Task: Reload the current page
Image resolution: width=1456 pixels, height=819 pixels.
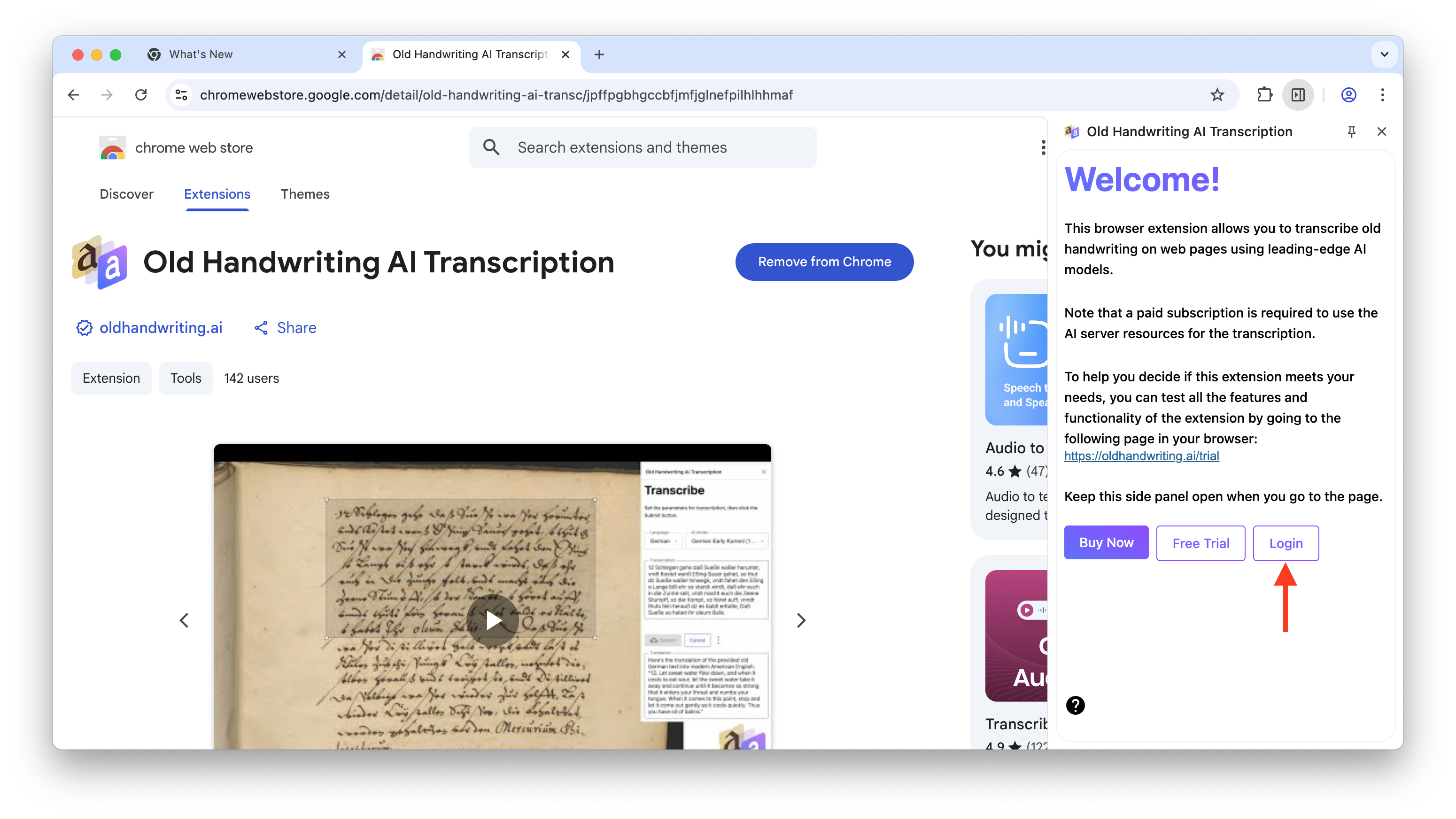Action: [x=141, y=95]
